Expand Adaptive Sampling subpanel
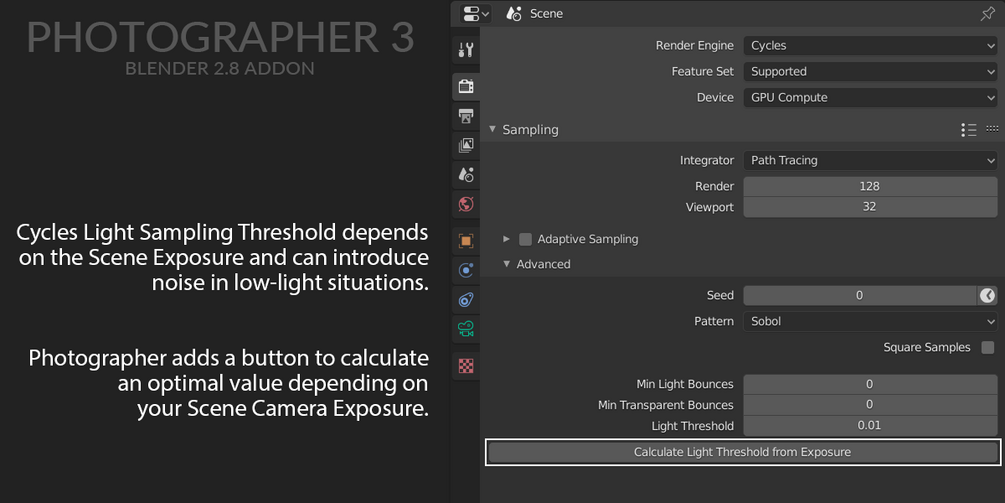This screenshot has width=1005, height=503. [506, 239]
